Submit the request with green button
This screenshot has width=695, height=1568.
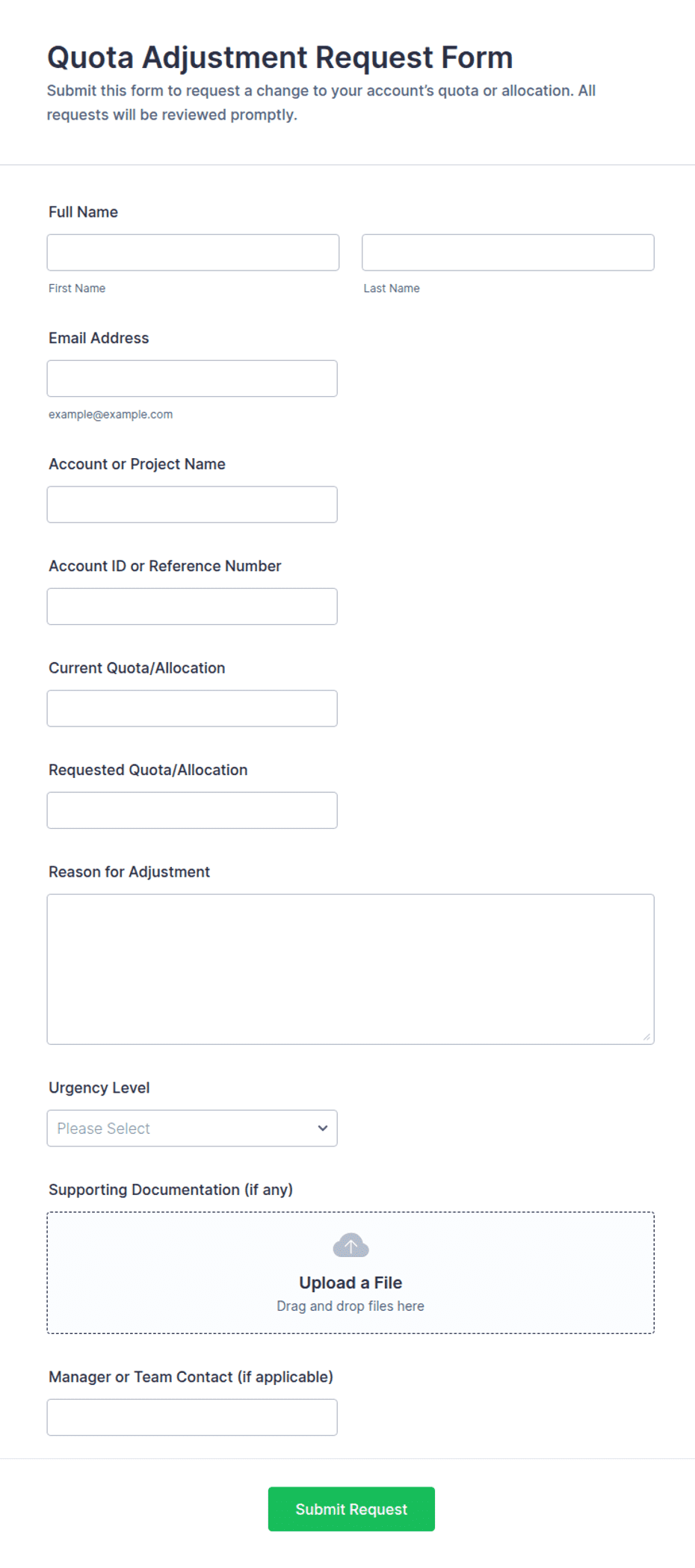click(x=351, y=1509)
